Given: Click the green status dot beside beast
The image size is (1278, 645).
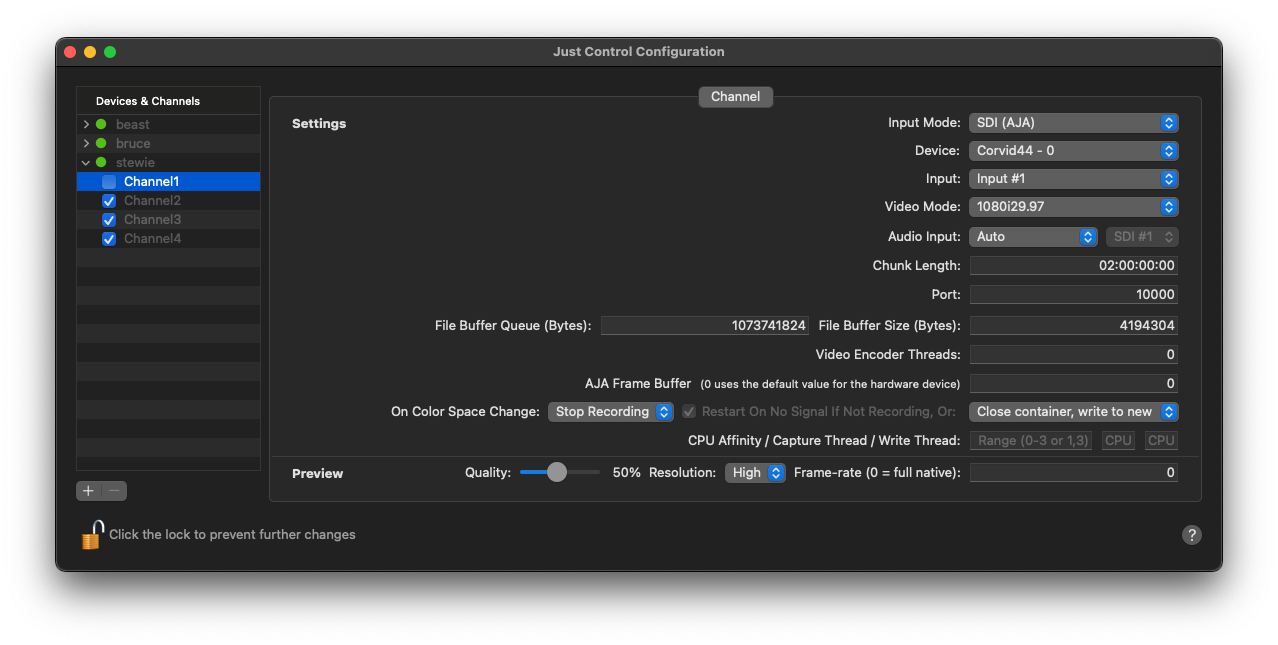Looking at the screenshot, I should [x=101, y=125].
